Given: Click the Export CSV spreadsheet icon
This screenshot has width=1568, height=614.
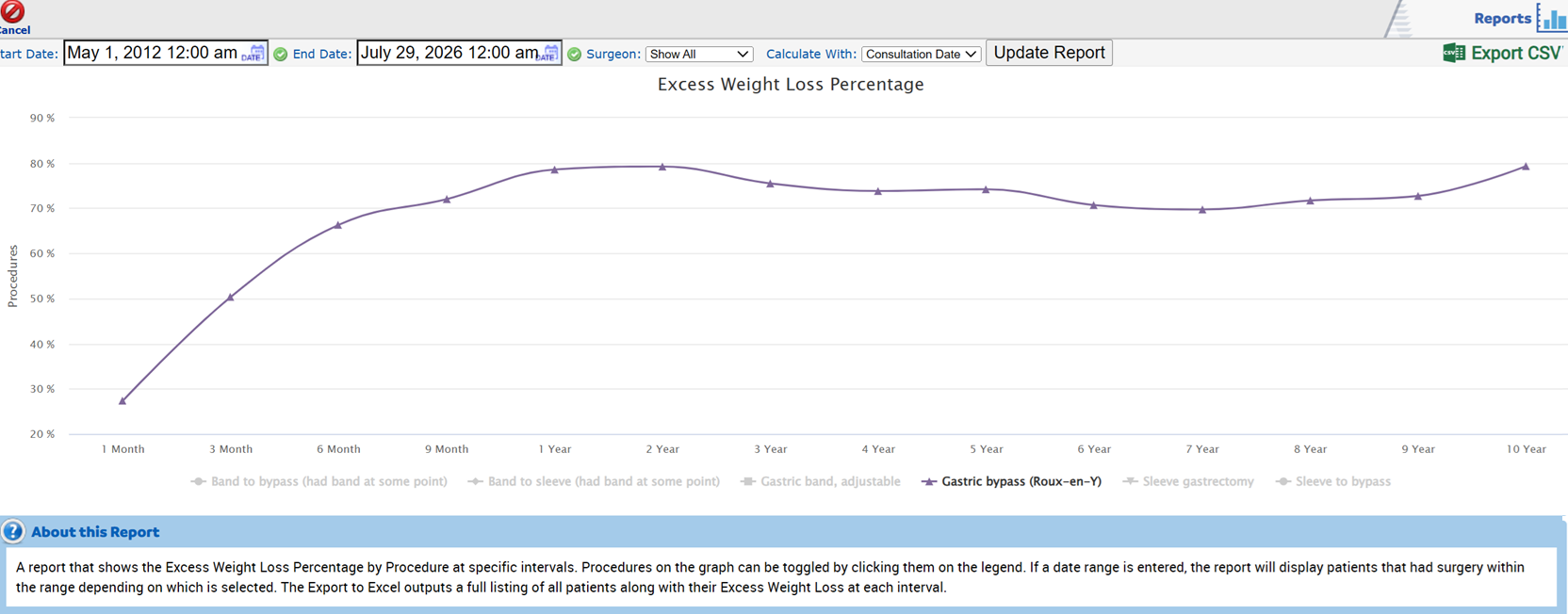Looking at the screenshot, I should [x=1454, y=54].
